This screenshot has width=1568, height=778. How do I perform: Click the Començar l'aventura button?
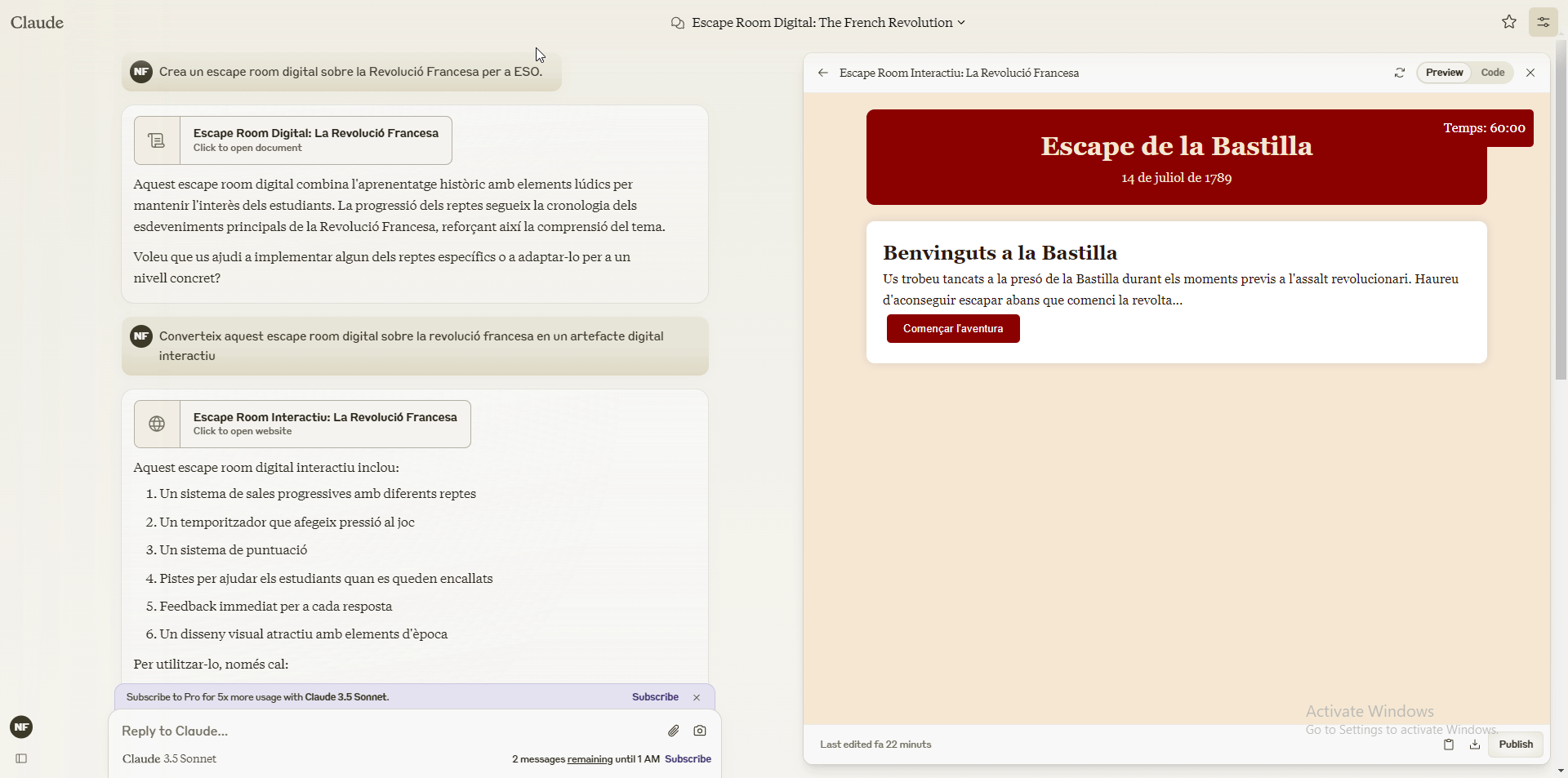click(x=952, y=328)
